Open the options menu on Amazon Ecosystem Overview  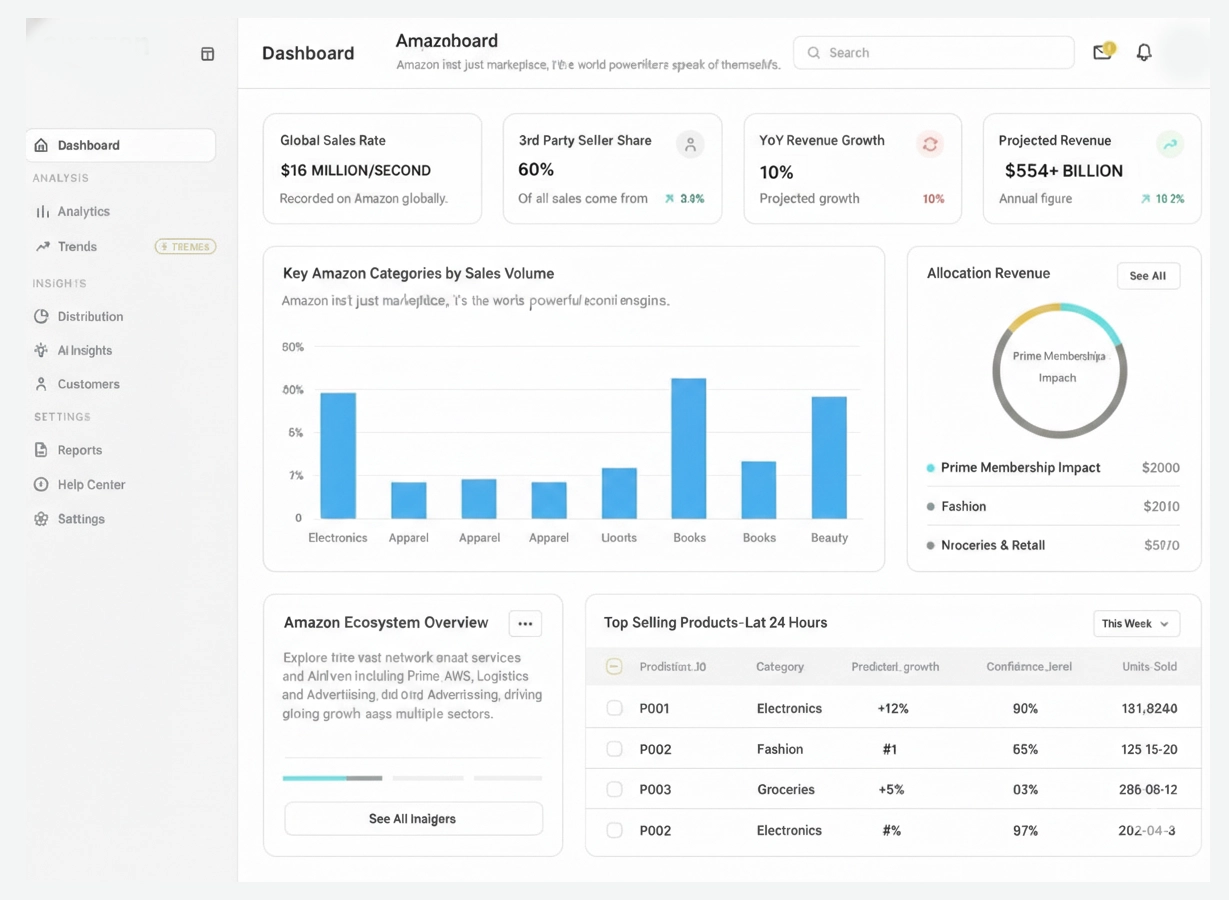point(525,623)
